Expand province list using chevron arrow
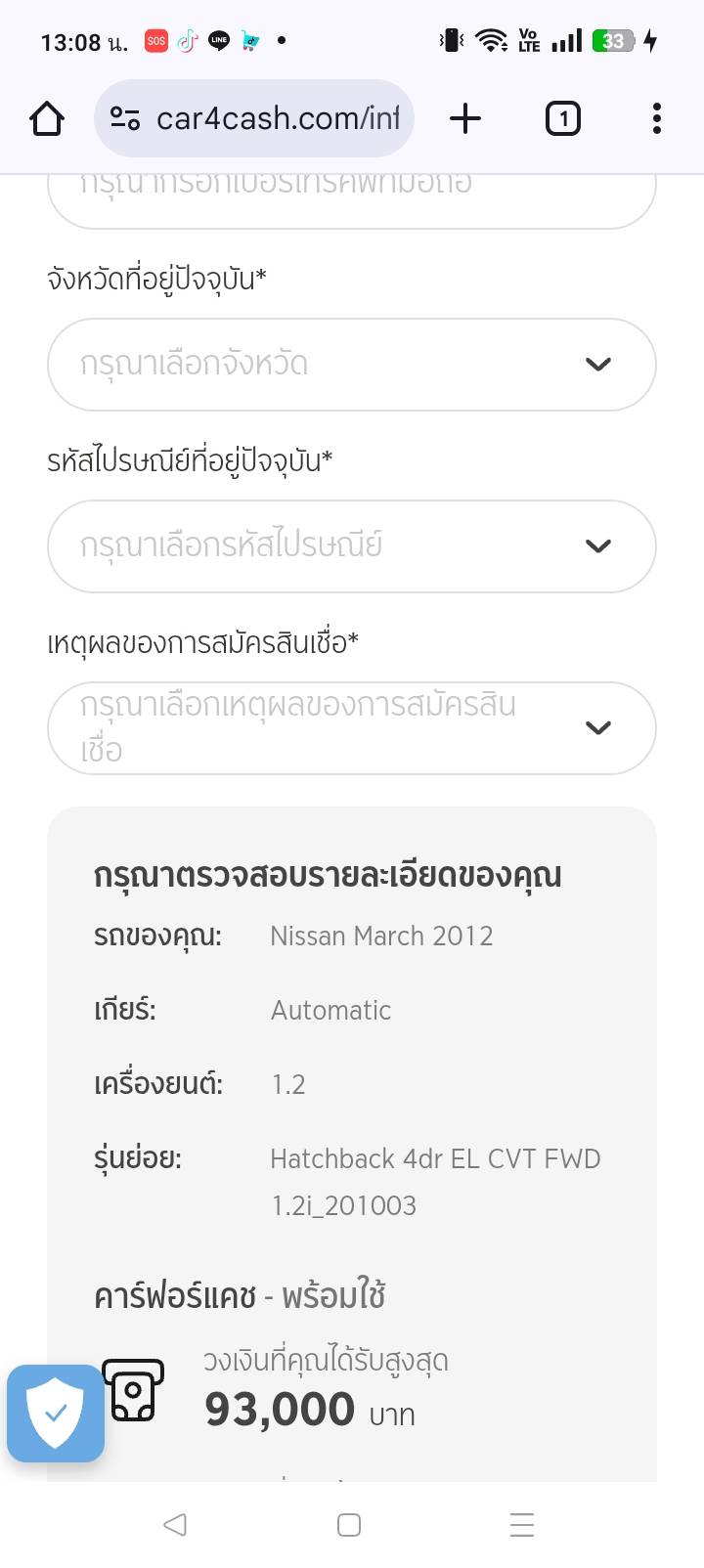 pos(598,365)
